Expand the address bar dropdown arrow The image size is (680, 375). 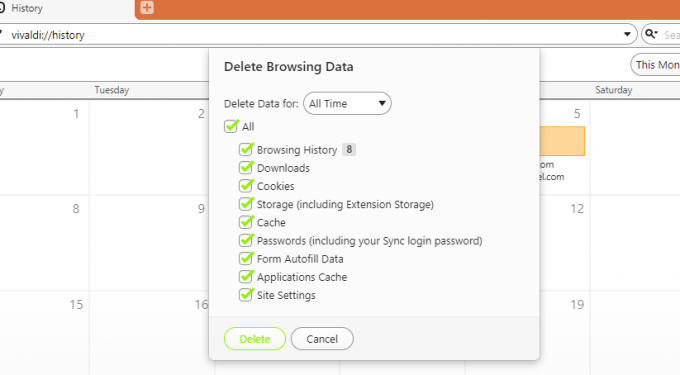pyautogui.click(x=627, y=34)
